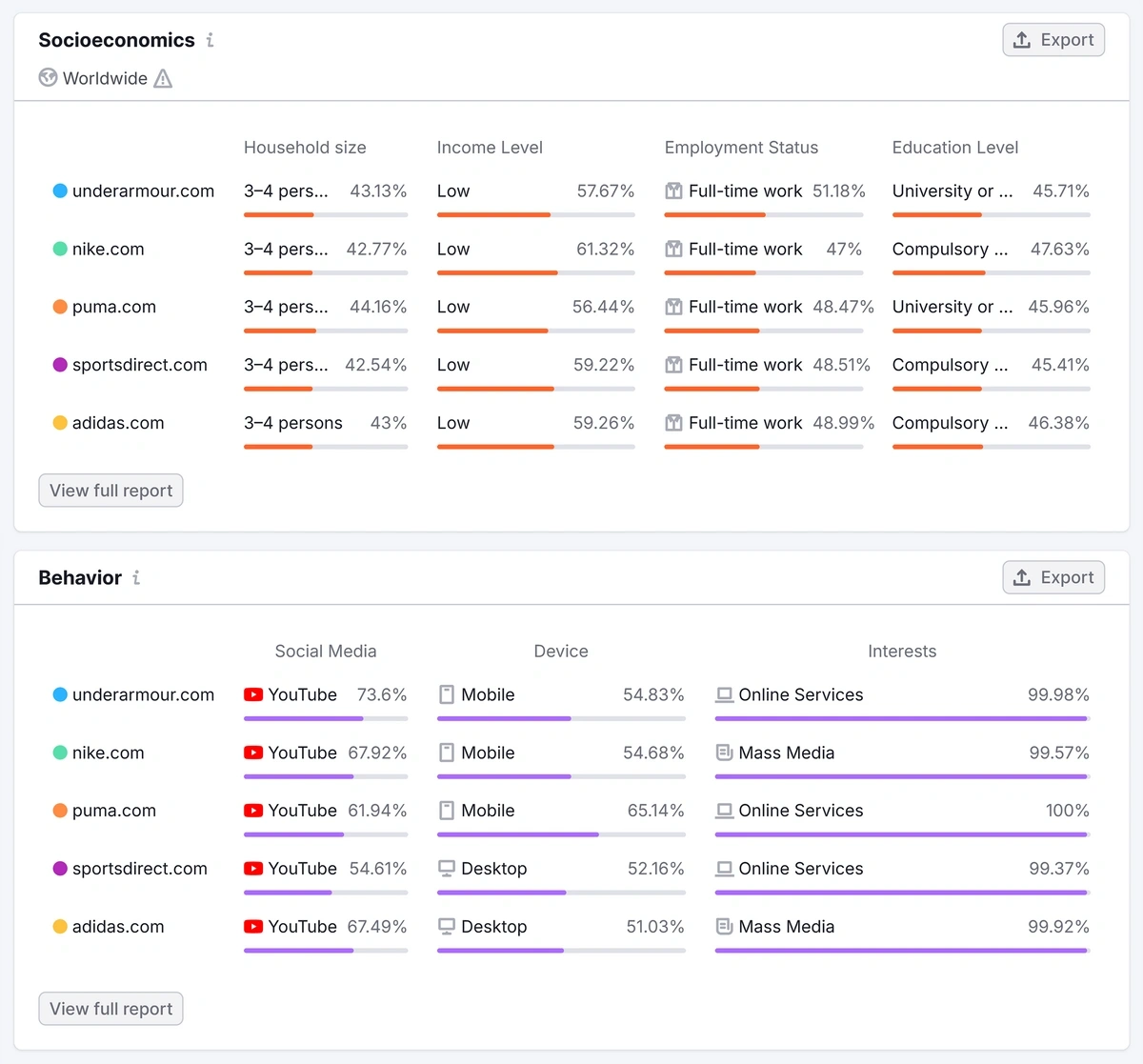Click the Behavior info icon
The height and width of the screenshot is (1064, 1143).
tap(136, 577)
